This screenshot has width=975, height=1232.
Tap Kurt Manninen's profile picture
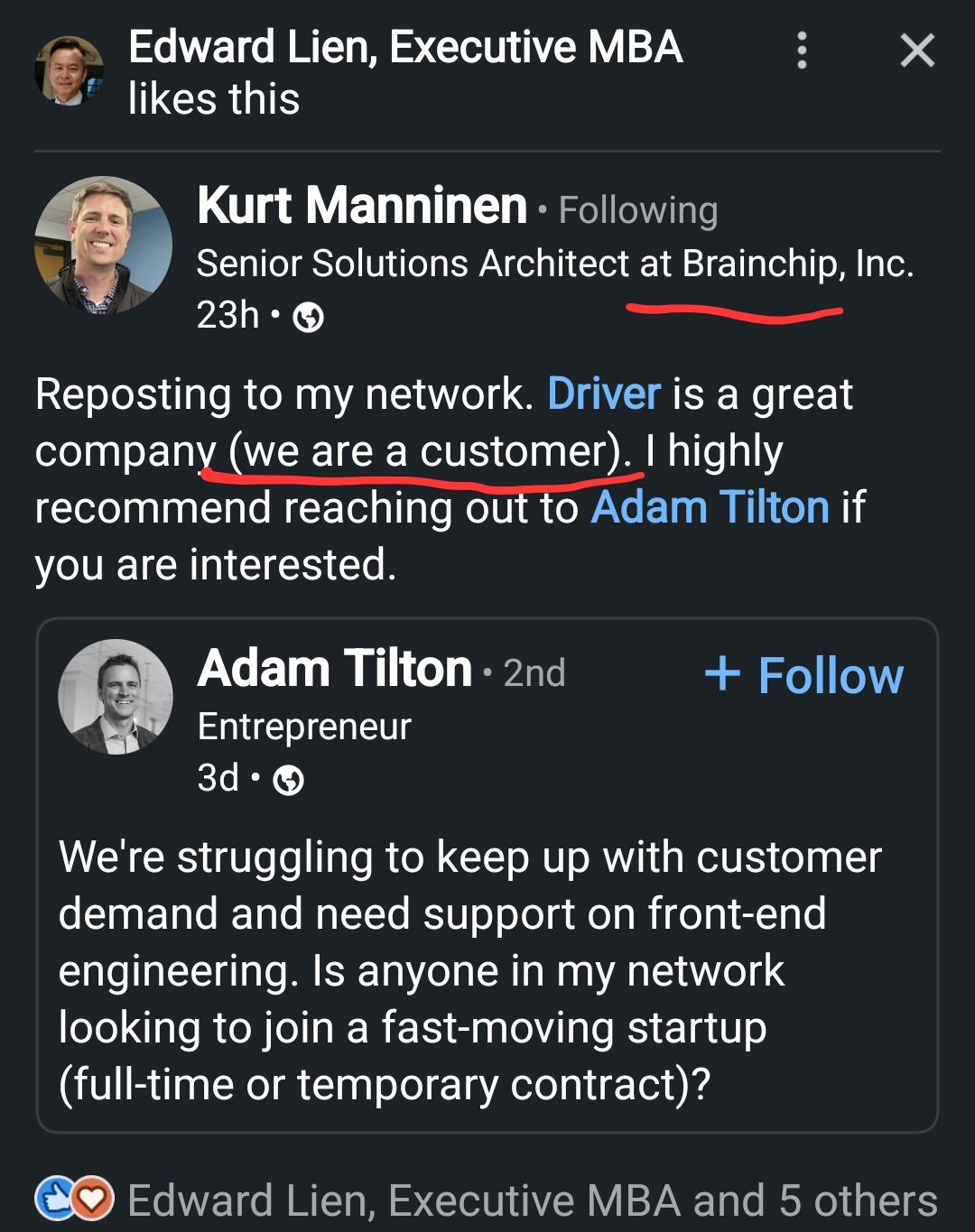coord(103,245)
